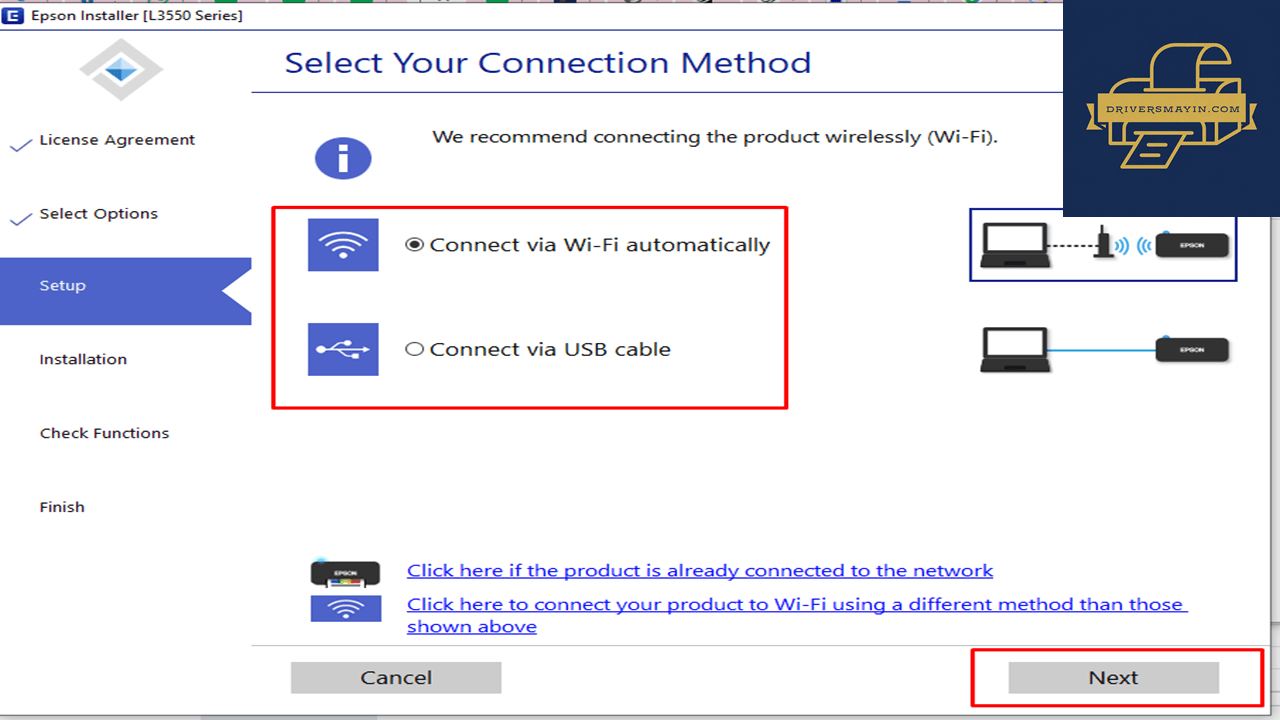The height and width of the screenshot is (720, 1280).
Task: Click the Wi-Fi router connection diagram
Action: coord(1103,245)
